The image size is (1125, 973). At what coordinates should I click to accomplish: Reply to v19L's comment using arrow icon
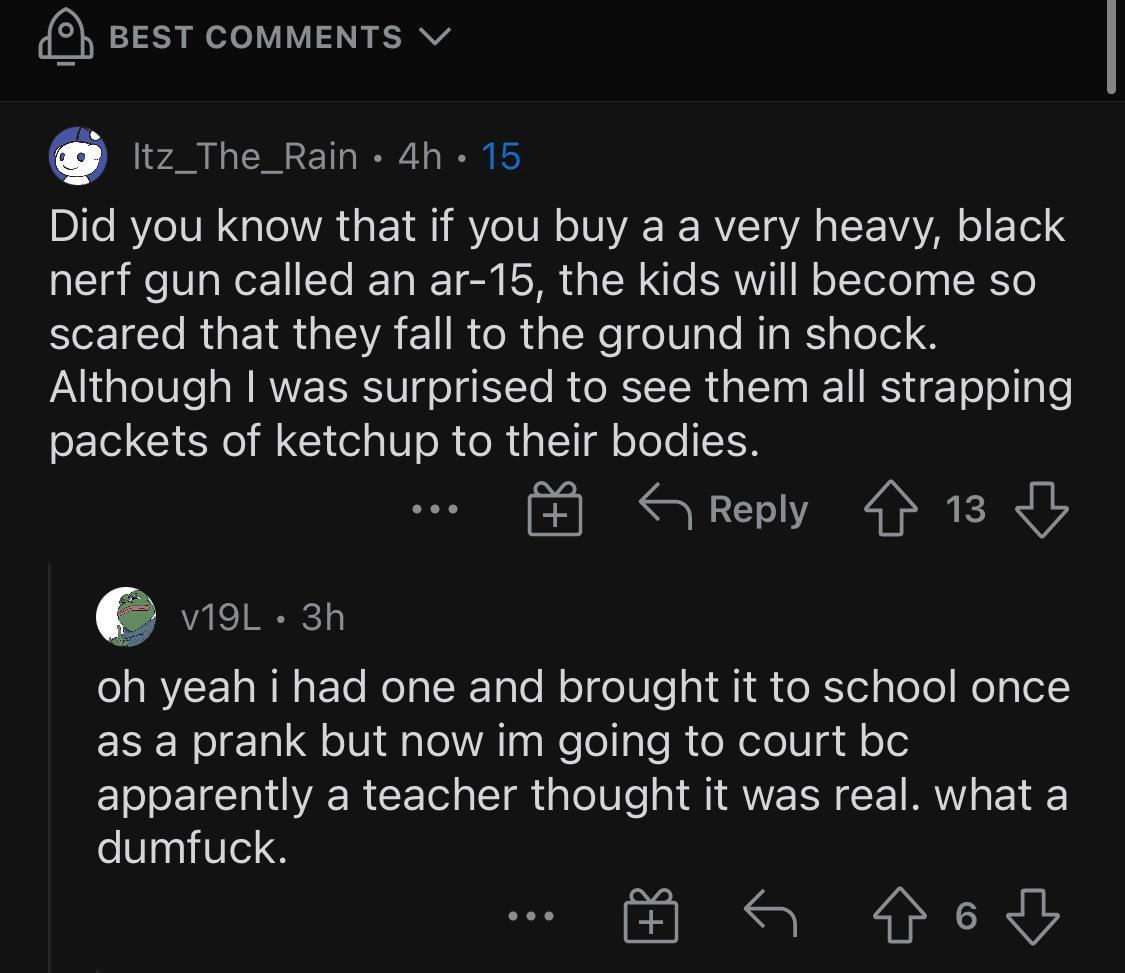771,916
